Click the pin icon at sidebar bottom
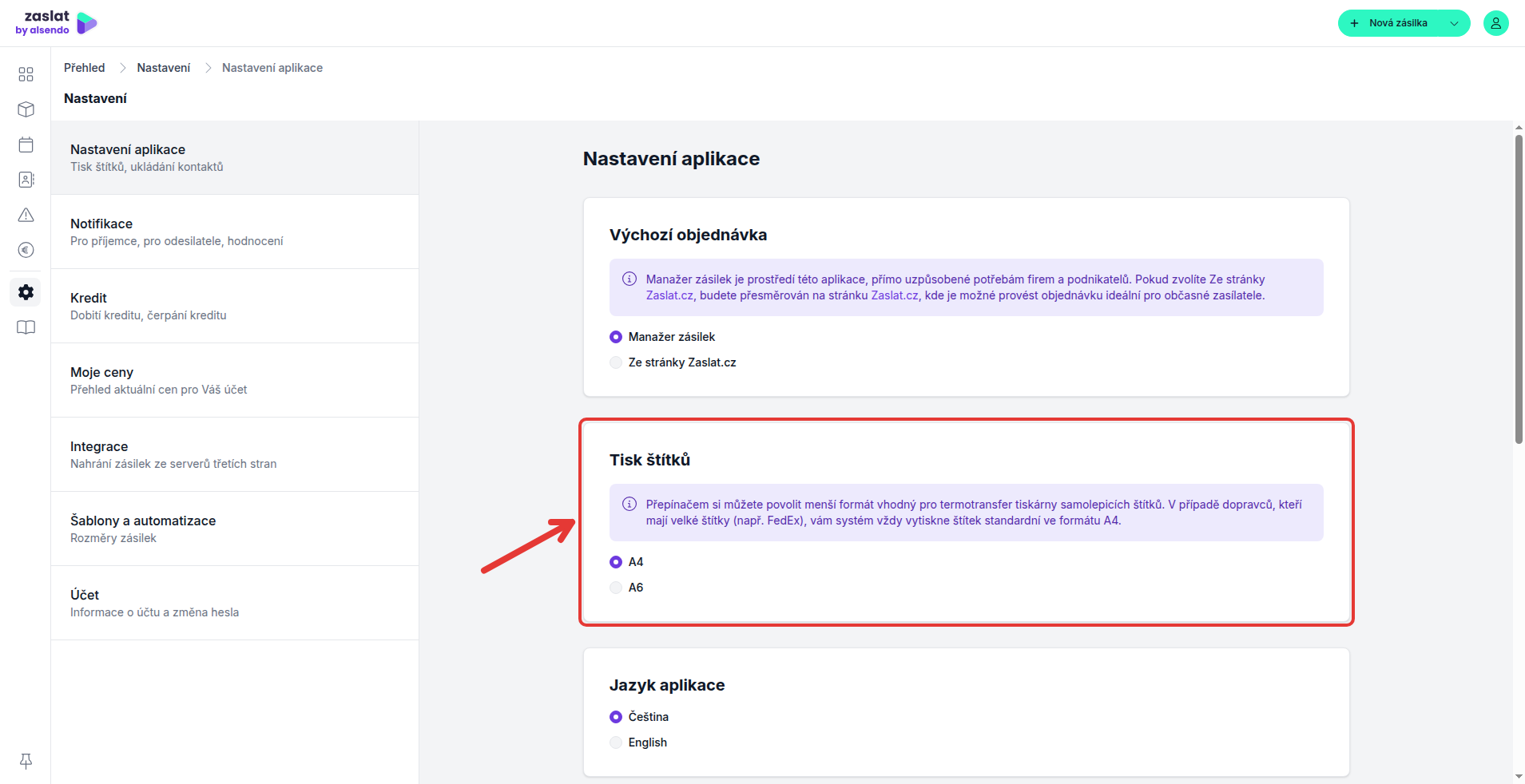Screen dimensions: 1525x784 [26, 761]
